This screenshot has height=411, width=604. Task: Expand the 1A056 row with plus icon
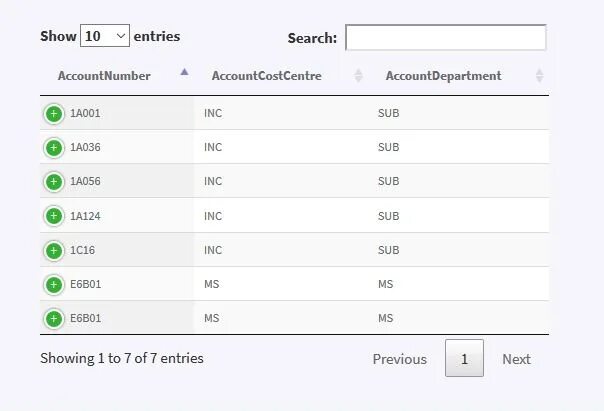tap(54, 182)
